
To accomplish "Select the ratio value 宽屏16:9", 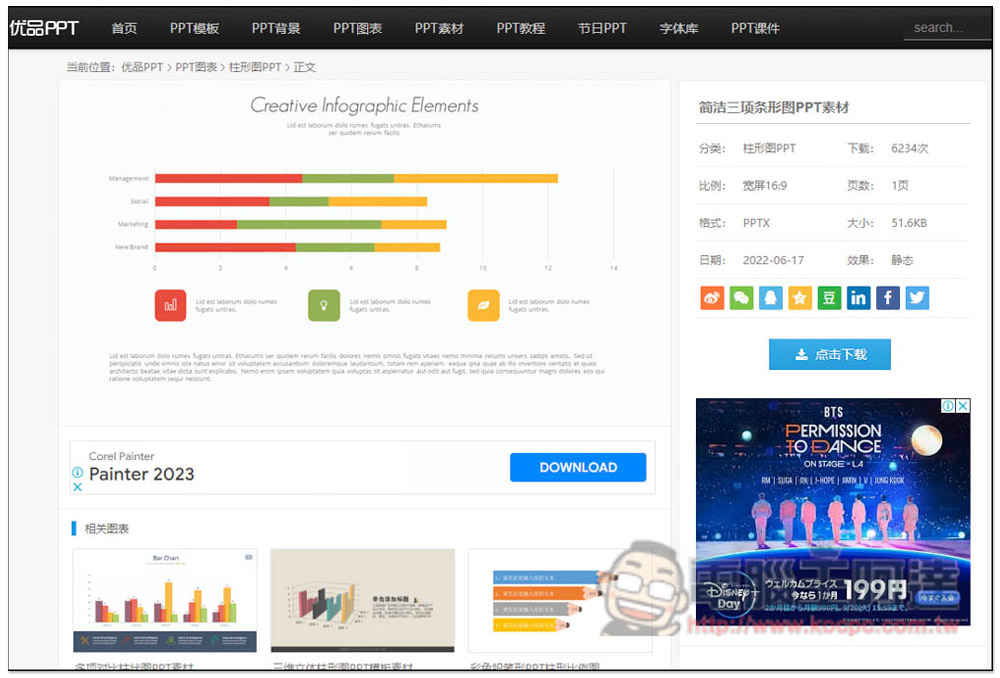I will 765,186.
